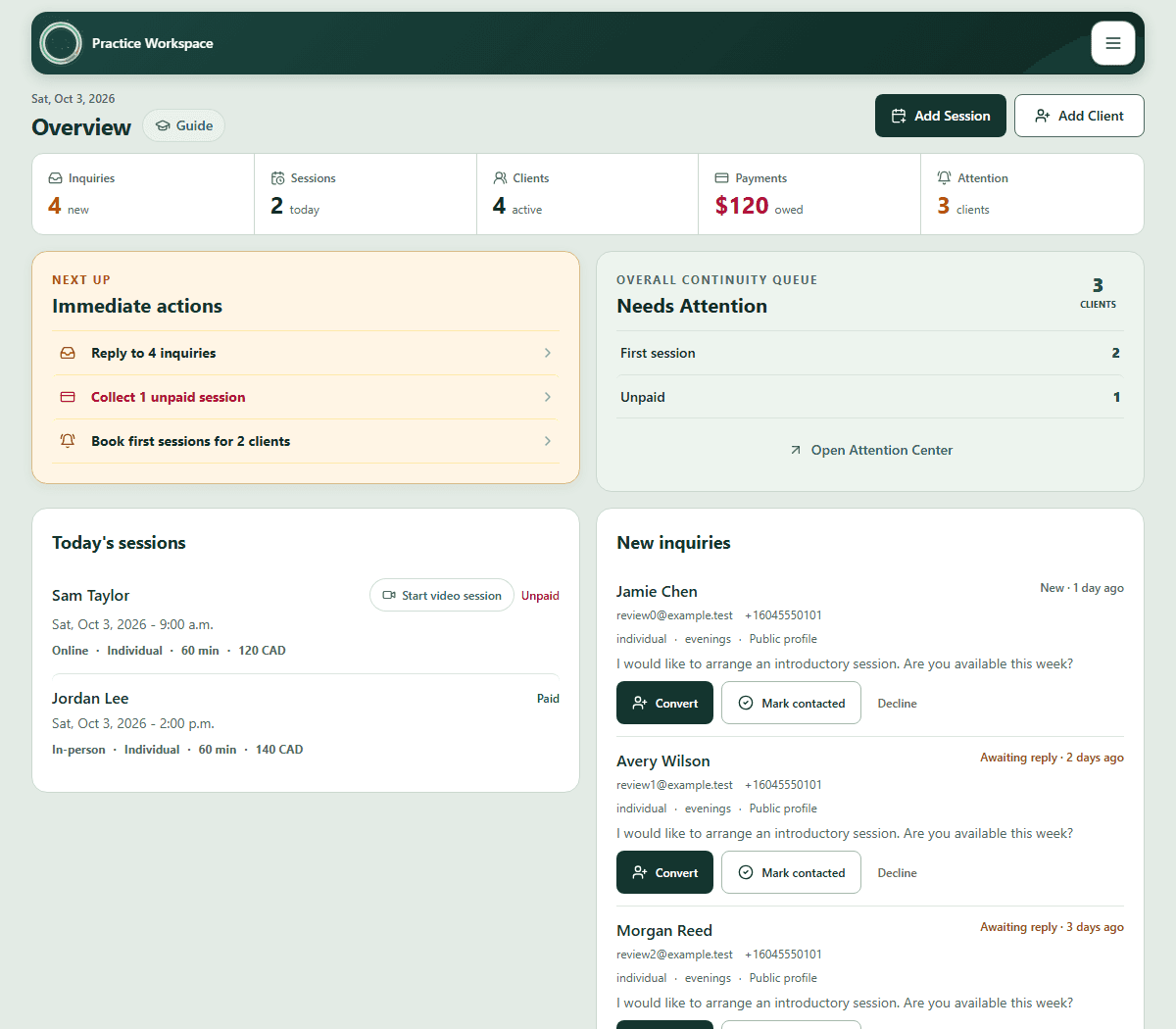
Task: Open Morgan Reed inquiry name
Action: tap(664, 931)
